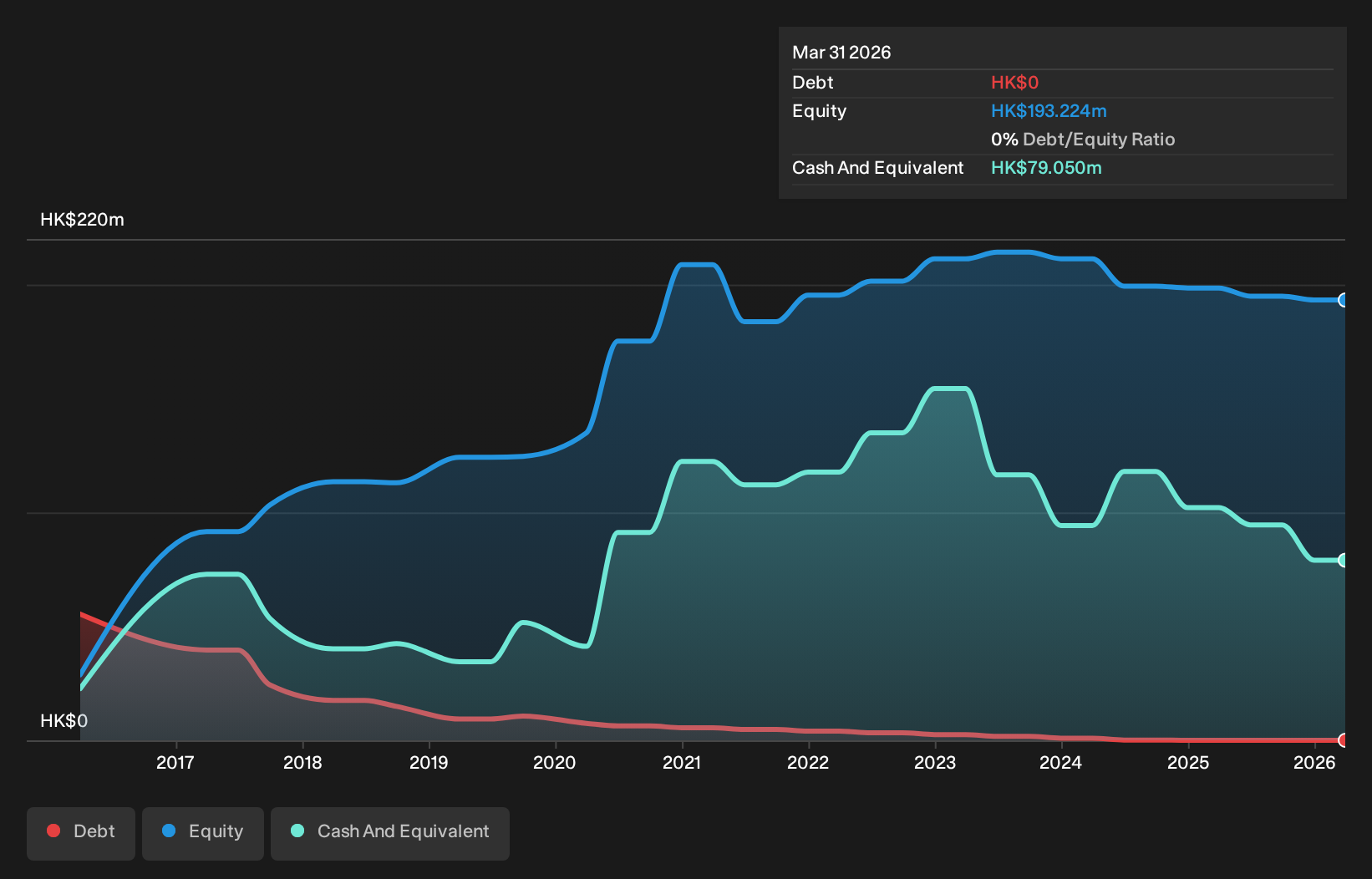Click the red Debt legend dot
This screenshot has height=879, width=1372.
pos(53,831)
